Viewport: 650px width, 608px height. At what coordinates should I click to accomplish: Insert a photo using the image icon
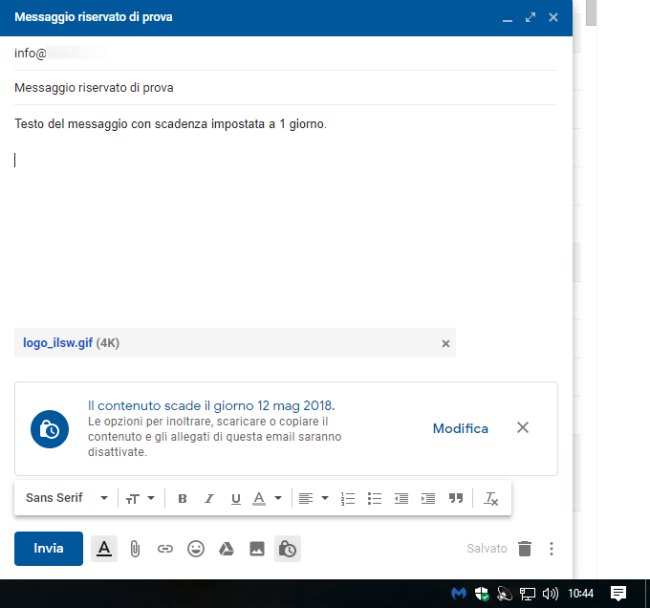point(257,549)
